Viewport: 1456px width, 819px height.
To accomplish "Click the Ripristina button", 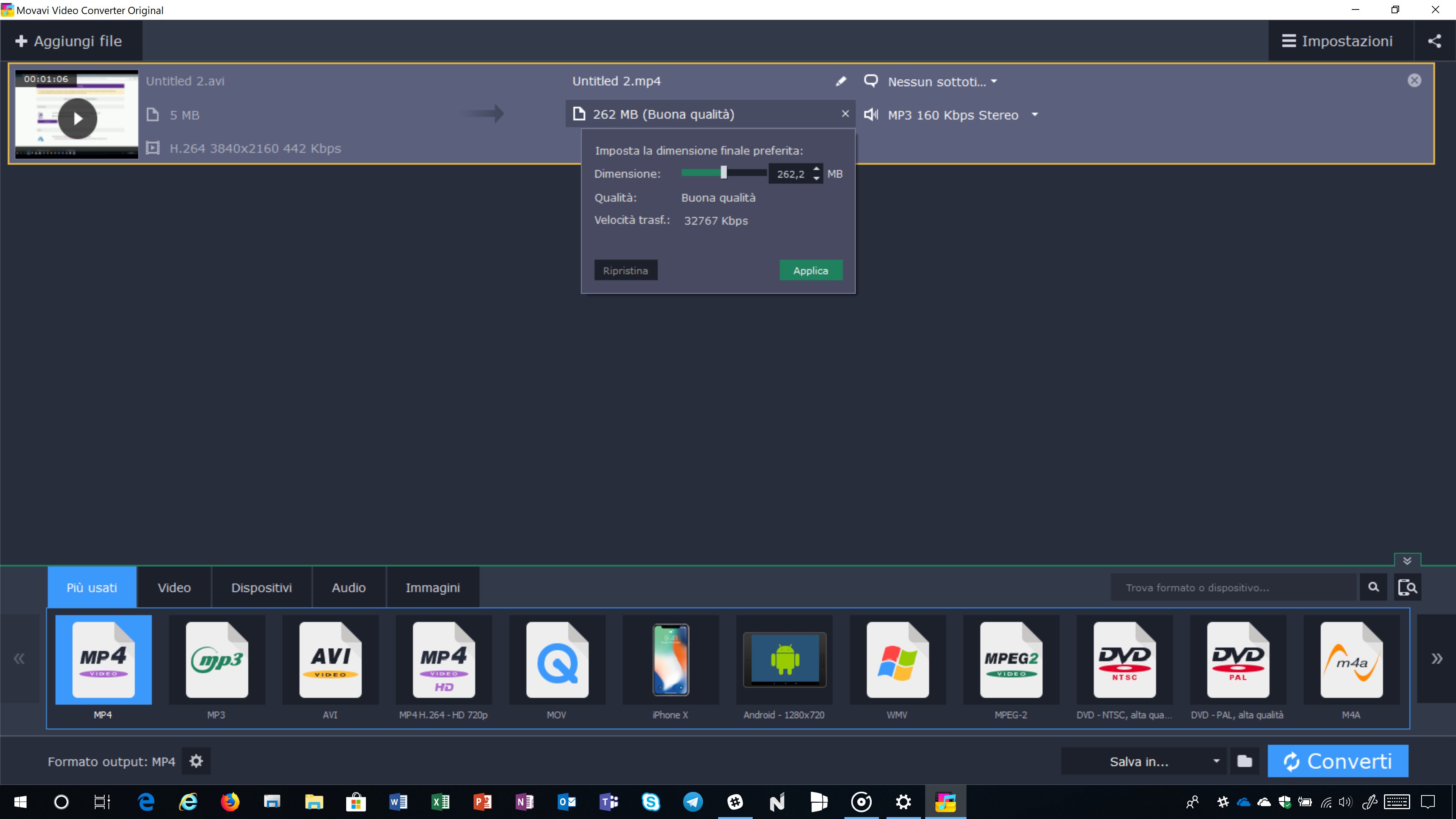I will click(x=625, y=271).
